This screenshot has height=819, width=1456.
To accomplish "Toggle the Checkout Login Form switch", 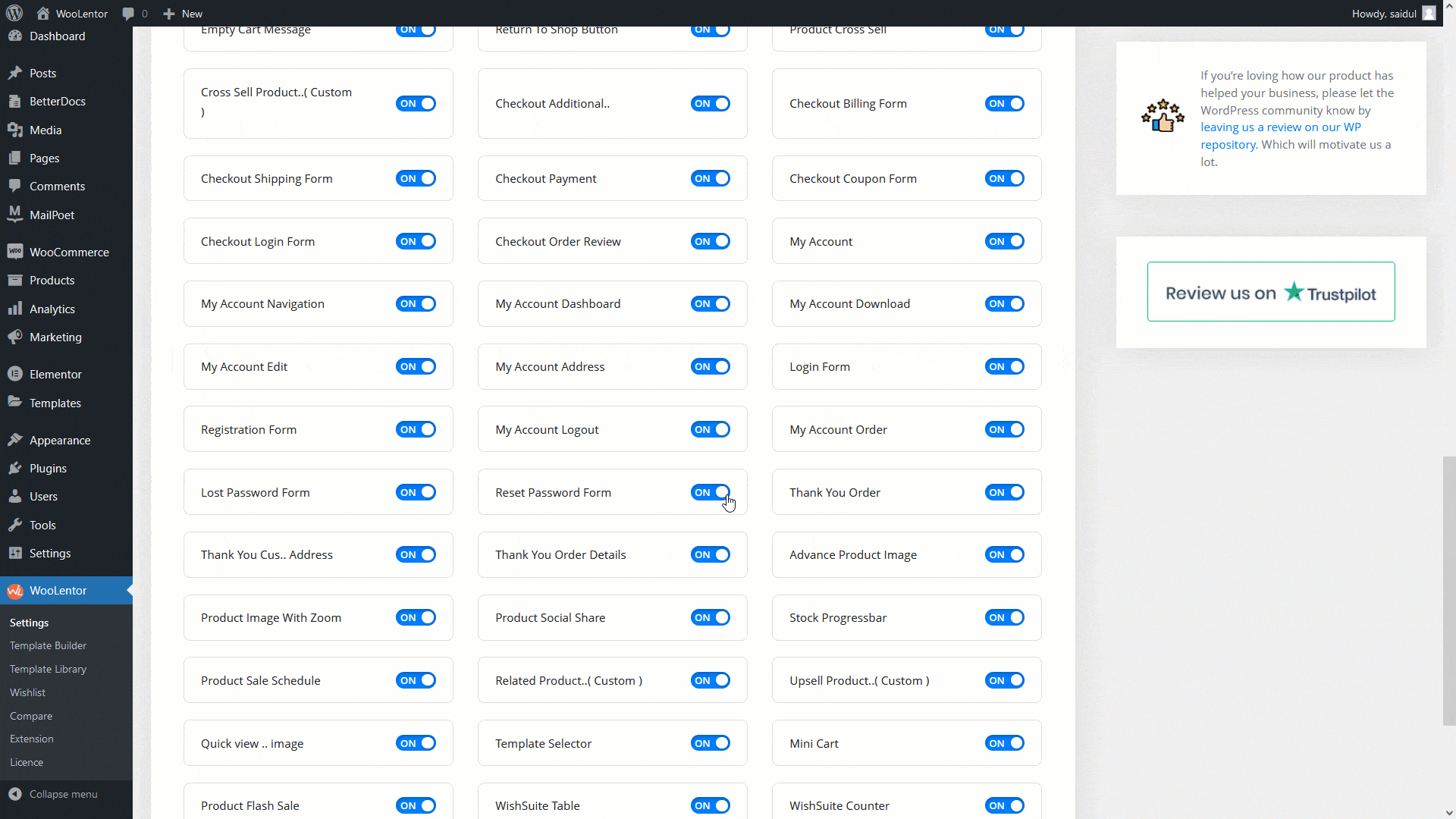I will tap(416, 241).
